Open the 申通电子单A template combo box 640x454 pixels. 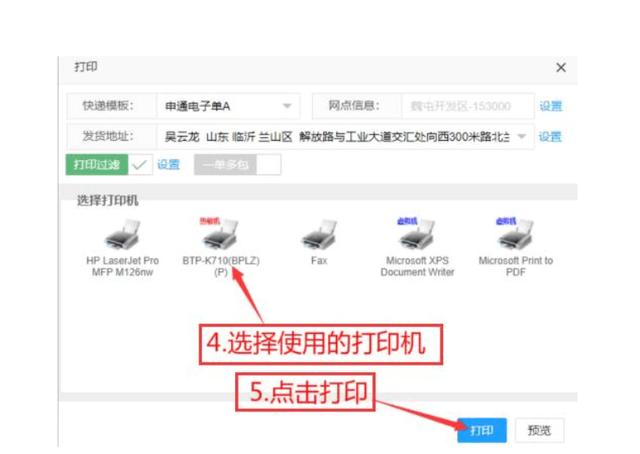(228, 106)
